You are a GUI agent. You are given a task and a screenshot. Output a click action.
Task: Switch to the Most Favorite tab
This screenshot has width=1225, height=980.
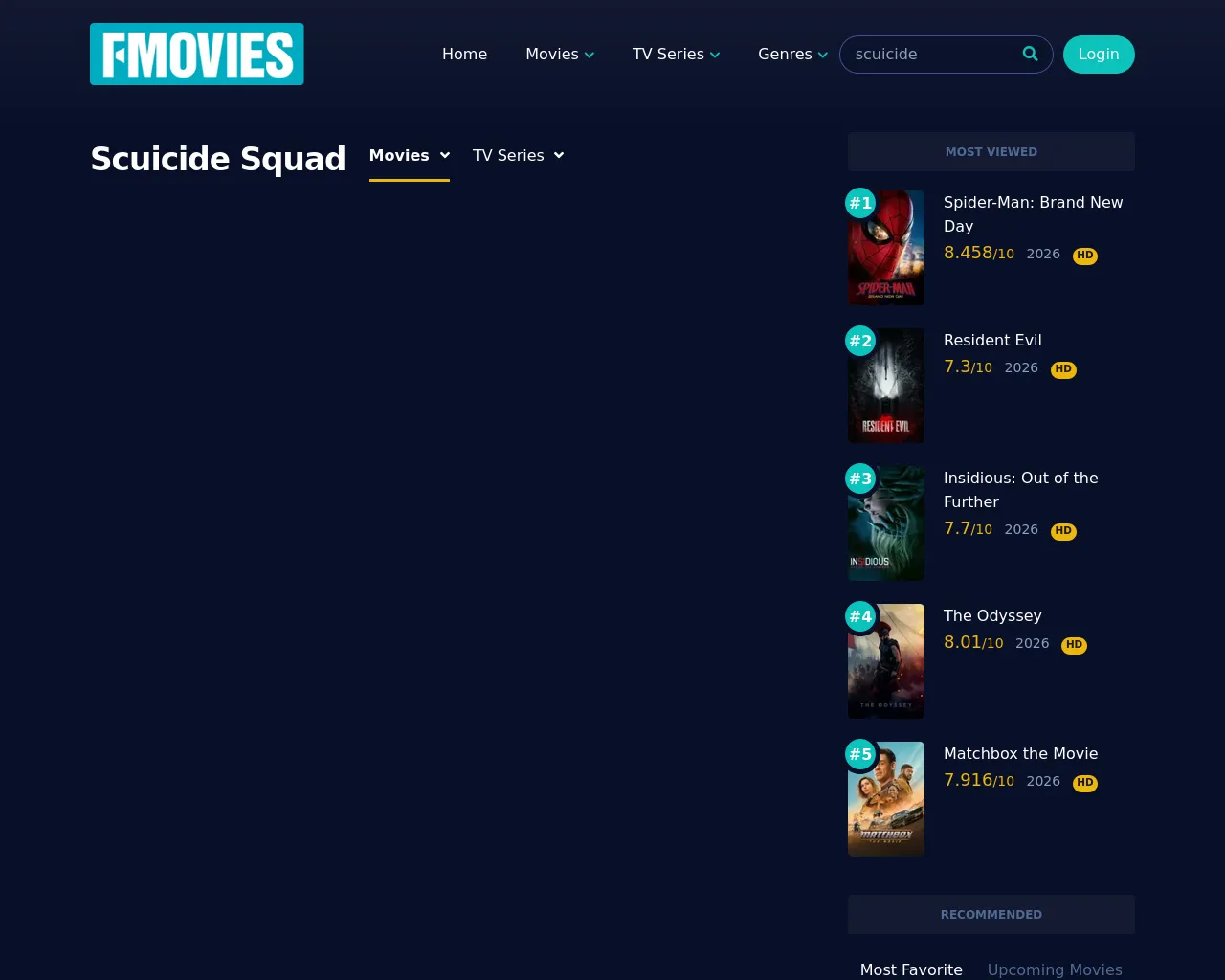(x=911, y=969)
